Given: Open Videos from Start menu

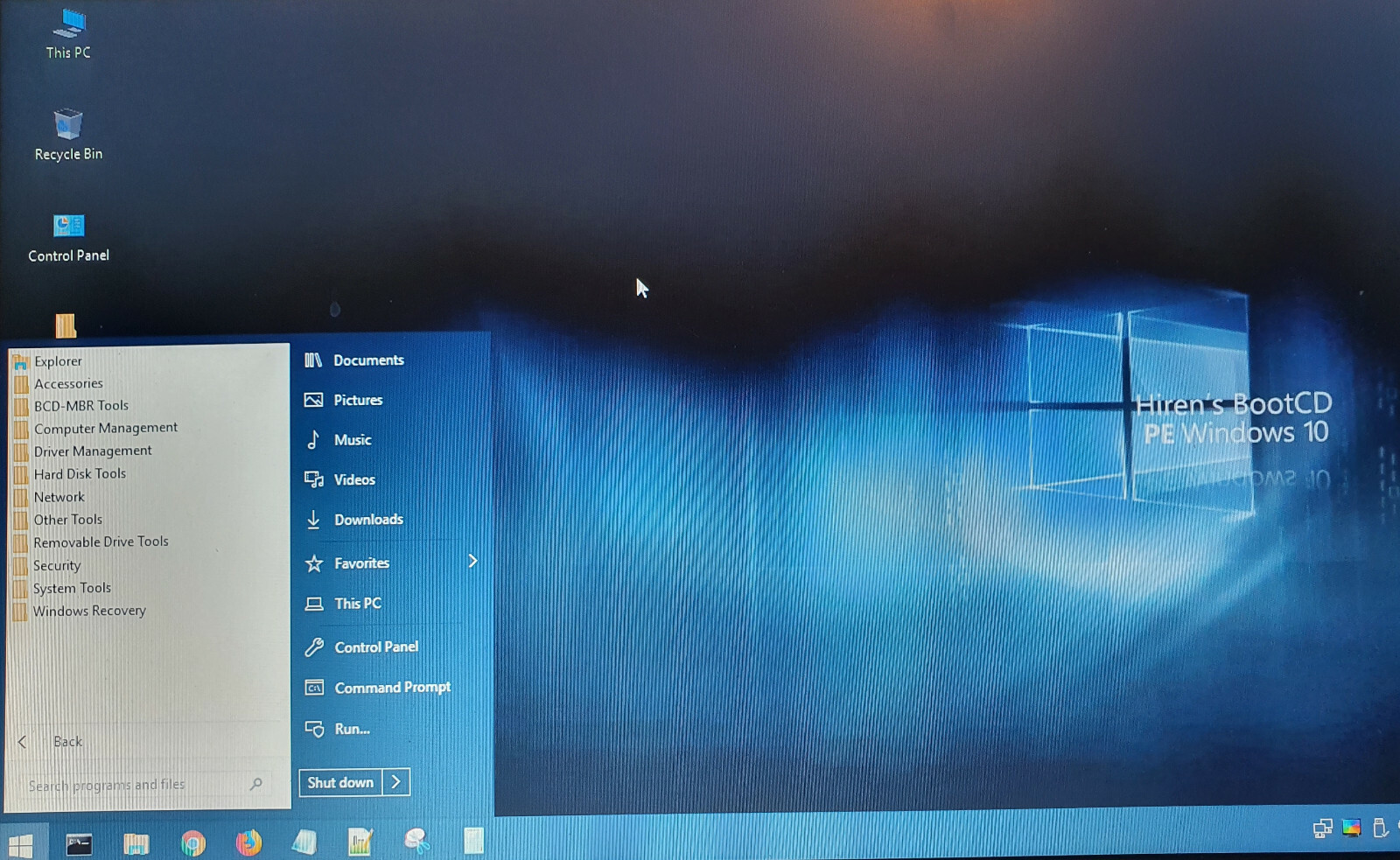Looking at the screenshot, I should (340, 479).
